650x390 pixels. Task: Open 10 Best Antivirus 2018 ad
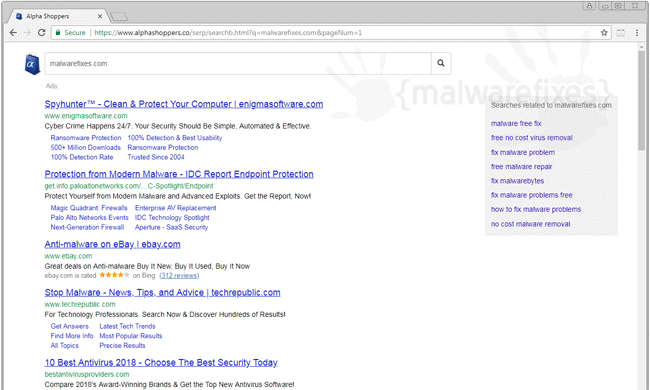pyautogui.click(x=161, y=363)
